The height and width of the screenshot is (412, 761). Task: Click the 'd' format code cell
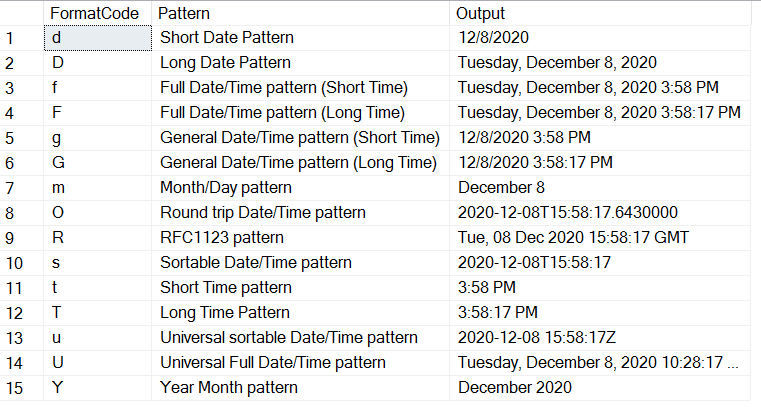[x=97, y=38]
